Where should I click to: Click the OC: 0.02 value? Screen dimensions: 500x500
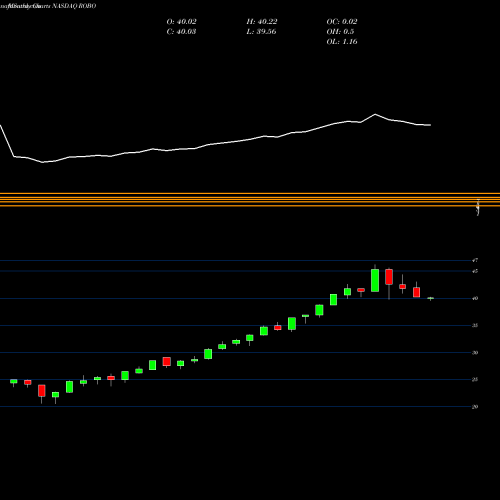[342, 22]
